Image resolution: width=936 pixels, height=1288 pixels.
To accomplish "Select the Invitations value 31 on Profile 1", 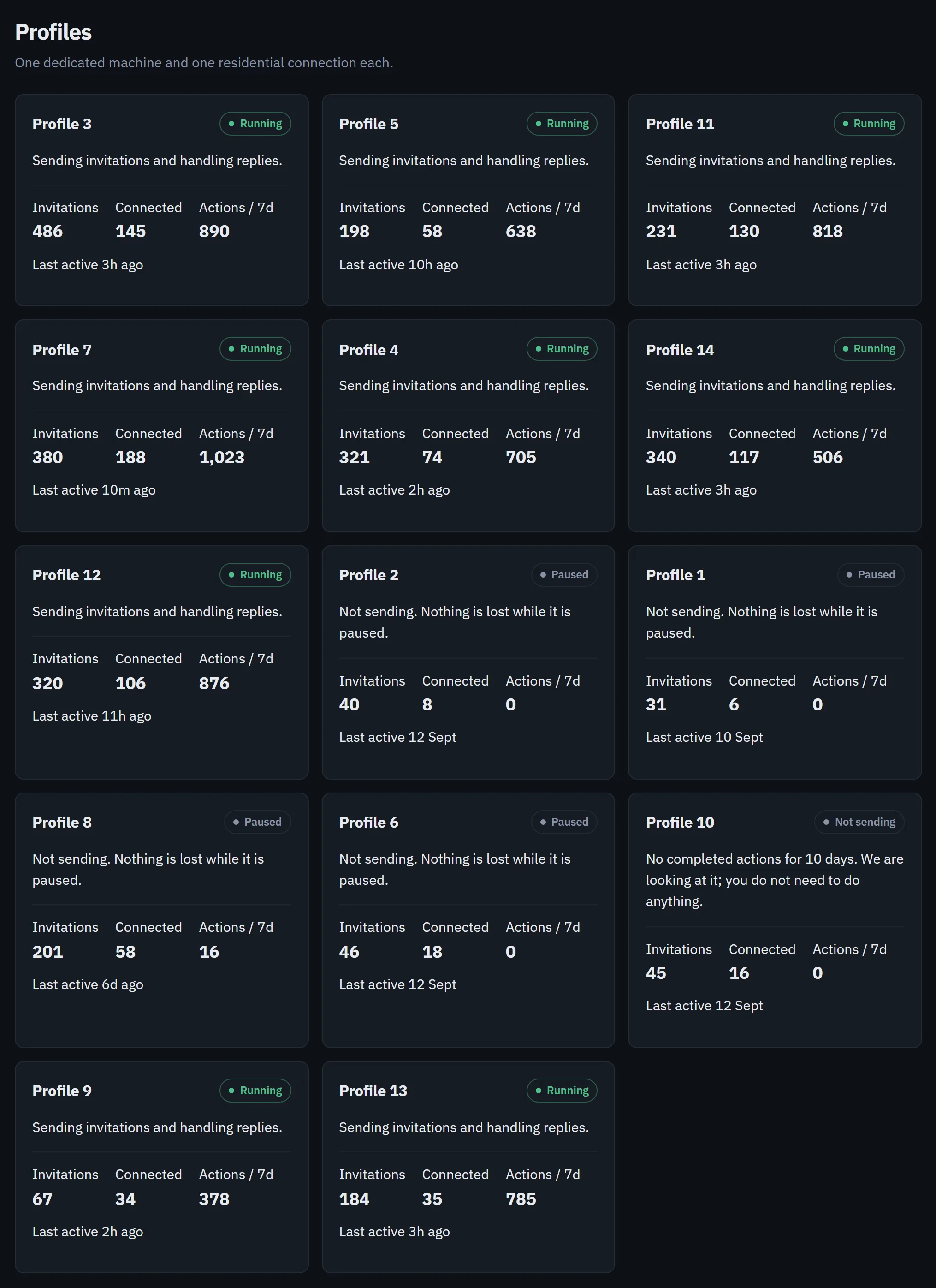I will [656, 705].
